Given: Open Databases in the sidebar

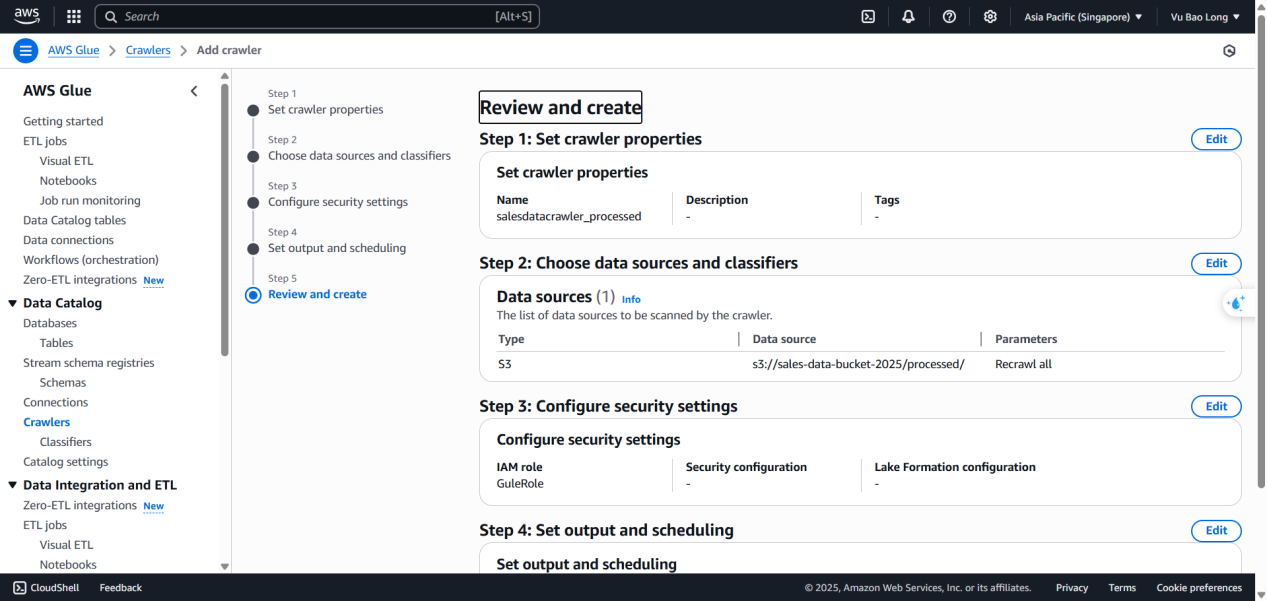Looking at the screenshot, I should click(50, 323).
